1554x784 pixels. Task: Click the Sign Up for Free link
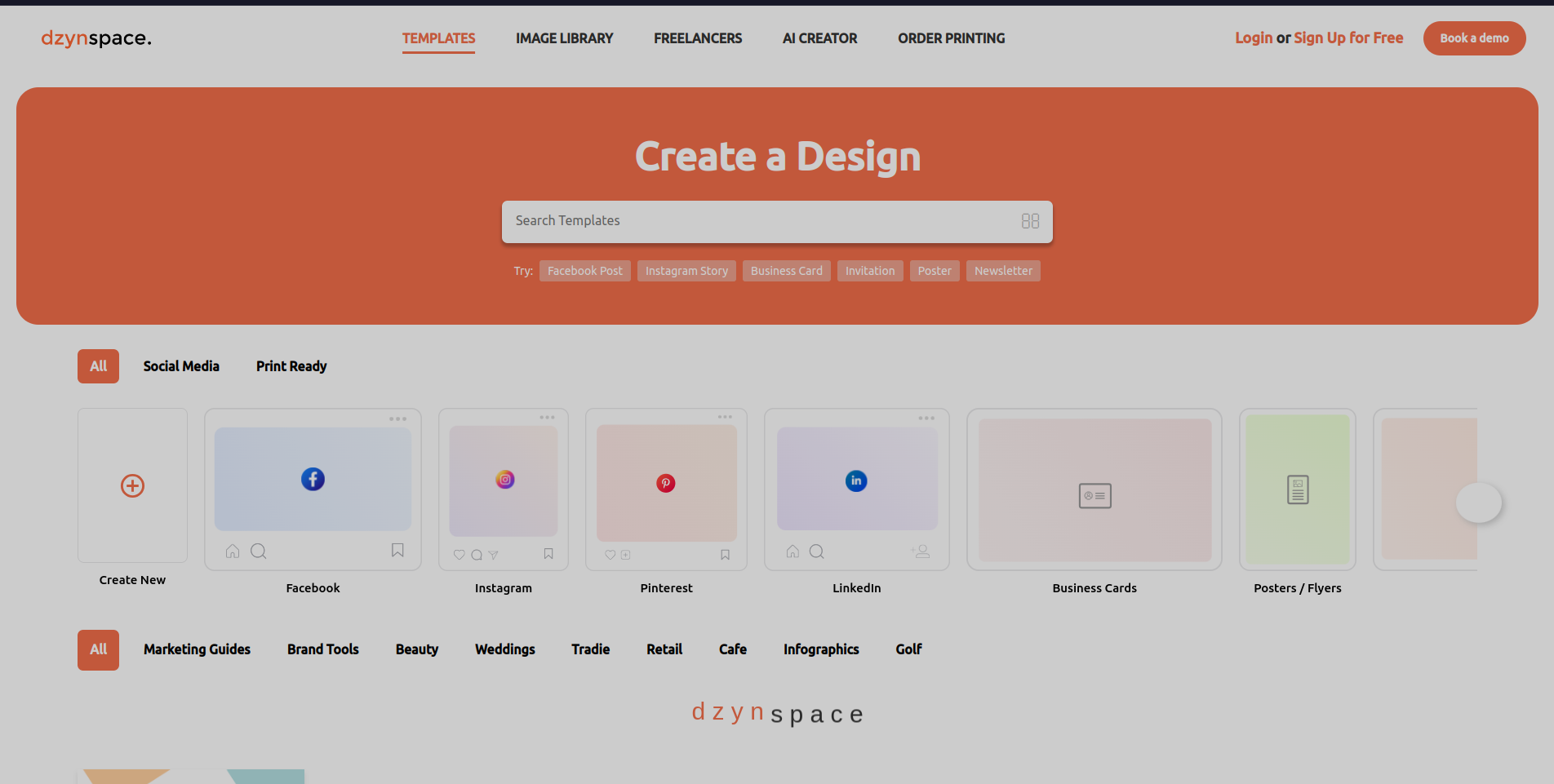[x=1348, y=38]
